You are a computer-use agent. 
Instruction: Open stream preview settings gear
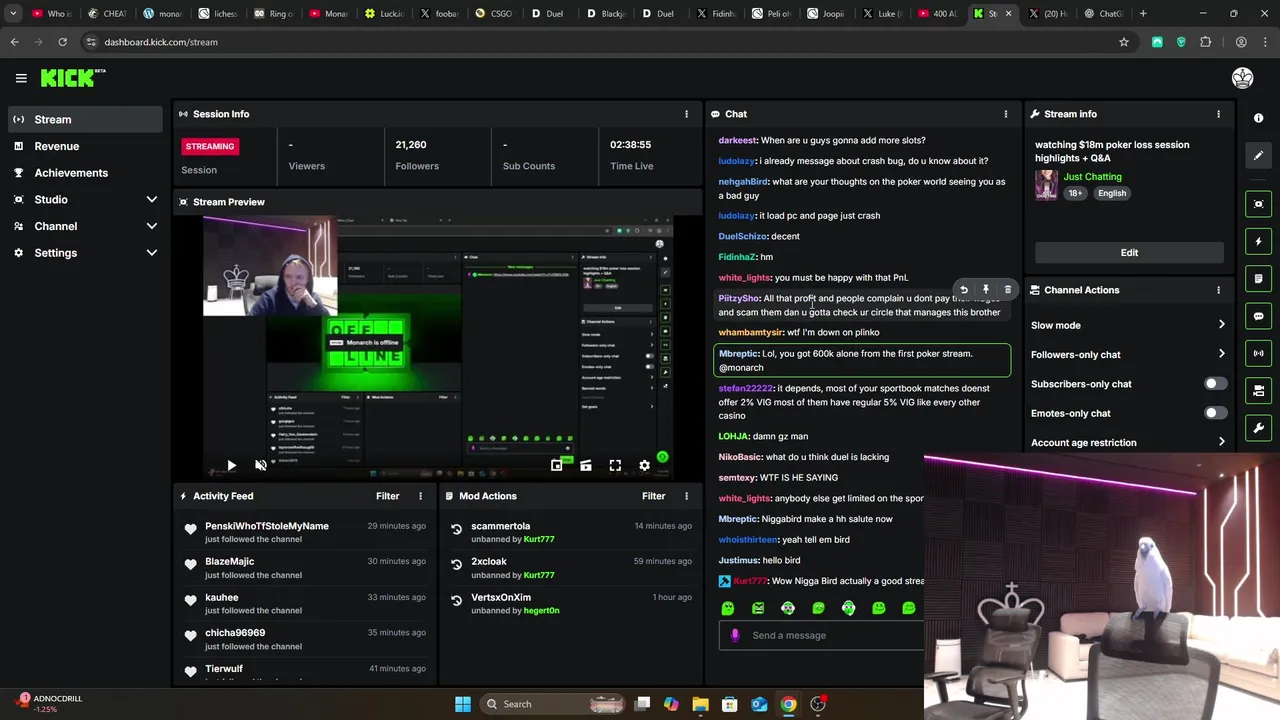coord(644,465)
